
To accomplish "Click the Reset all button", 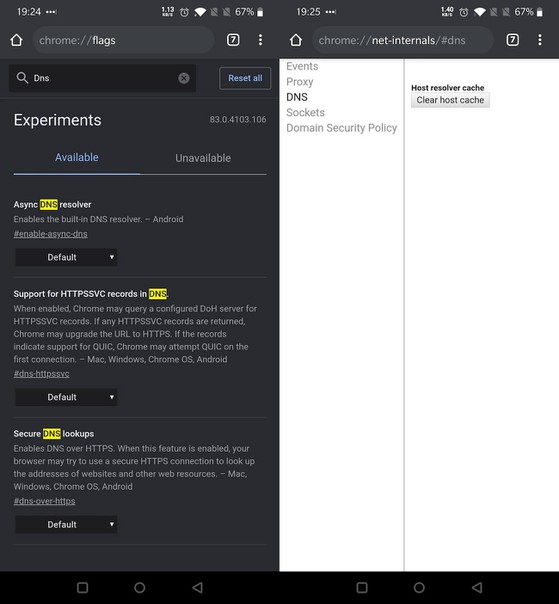I will click(x=245, y=78).
